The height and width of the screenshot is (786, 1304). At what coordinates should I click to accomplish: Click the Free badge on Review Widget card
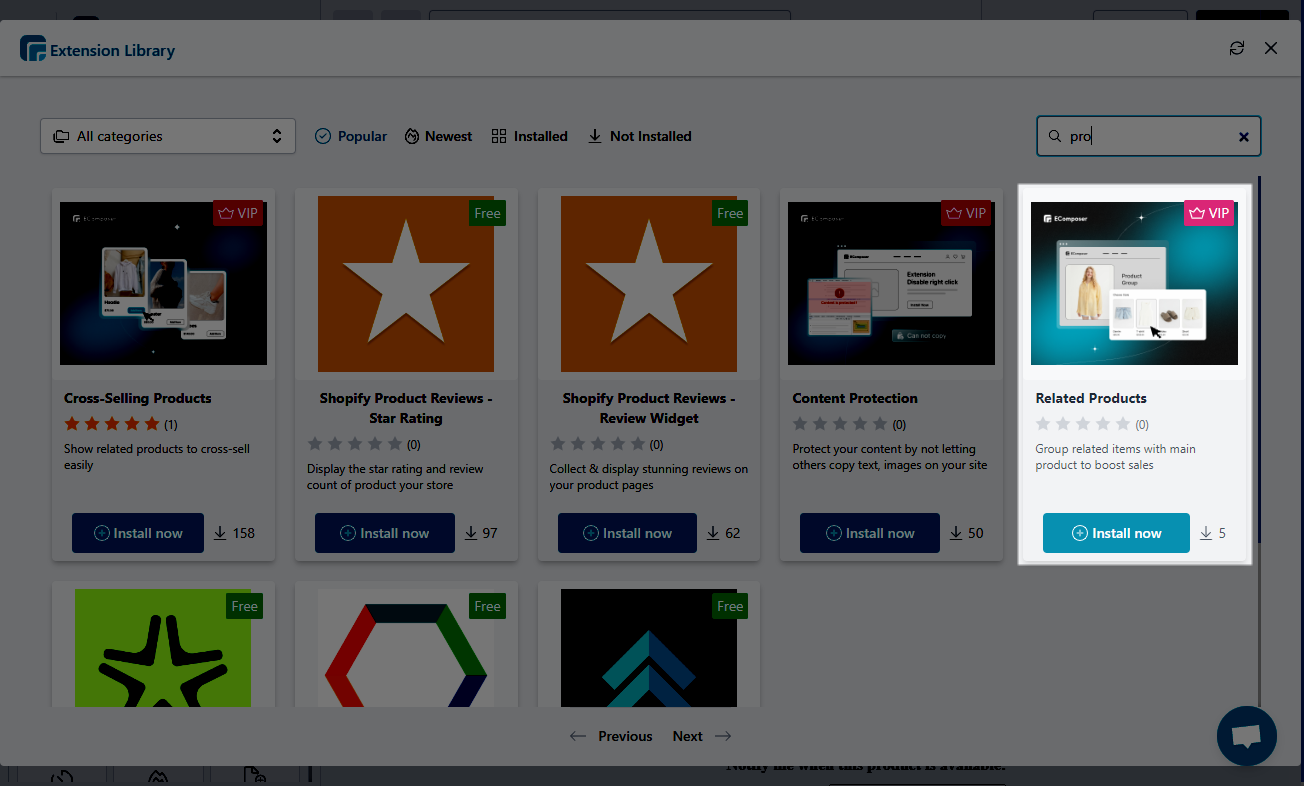point(731,213)
